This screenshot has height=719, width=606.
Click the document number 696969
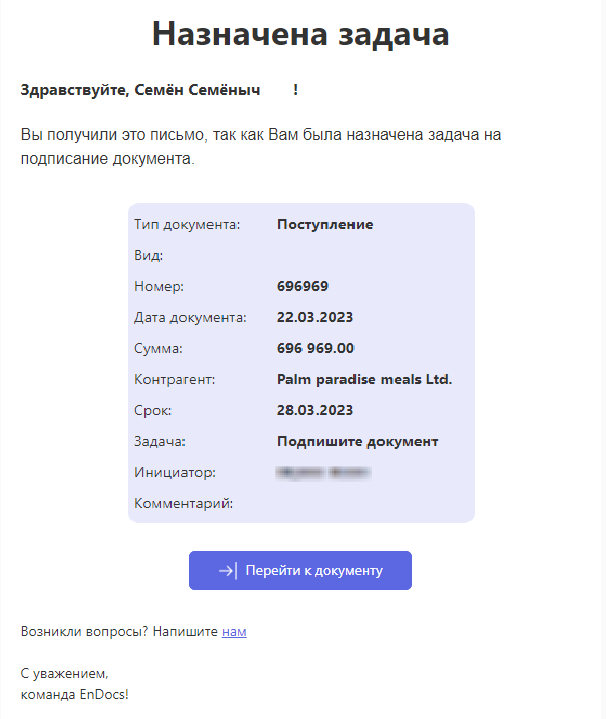point(303,286)
